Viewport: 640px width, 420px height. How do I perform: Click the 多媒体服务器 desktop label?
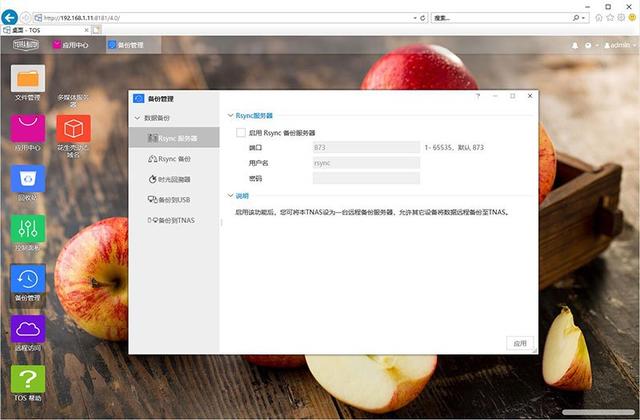point(73,101)
